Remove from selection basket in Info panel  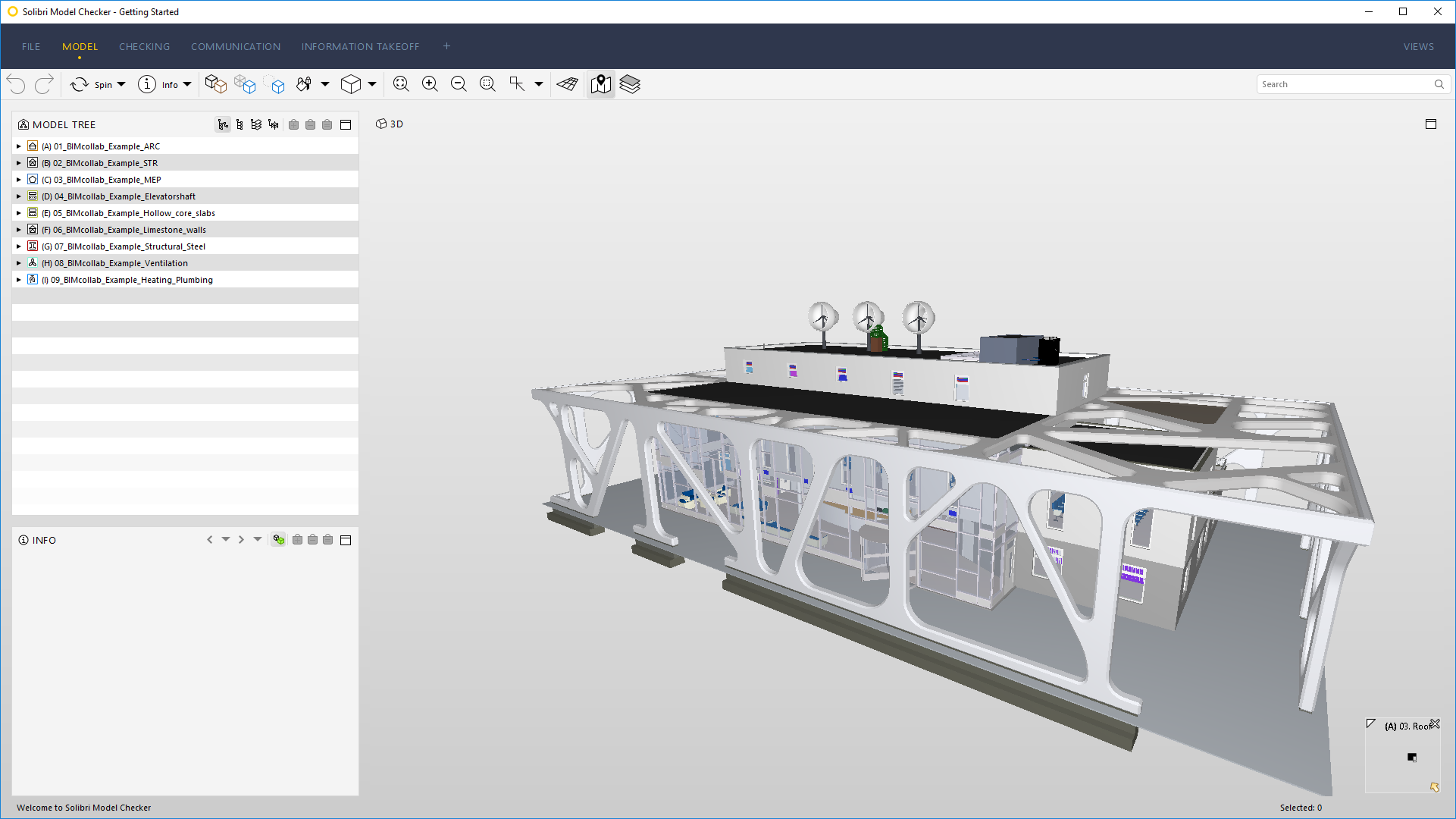click(x=312, y=540)
